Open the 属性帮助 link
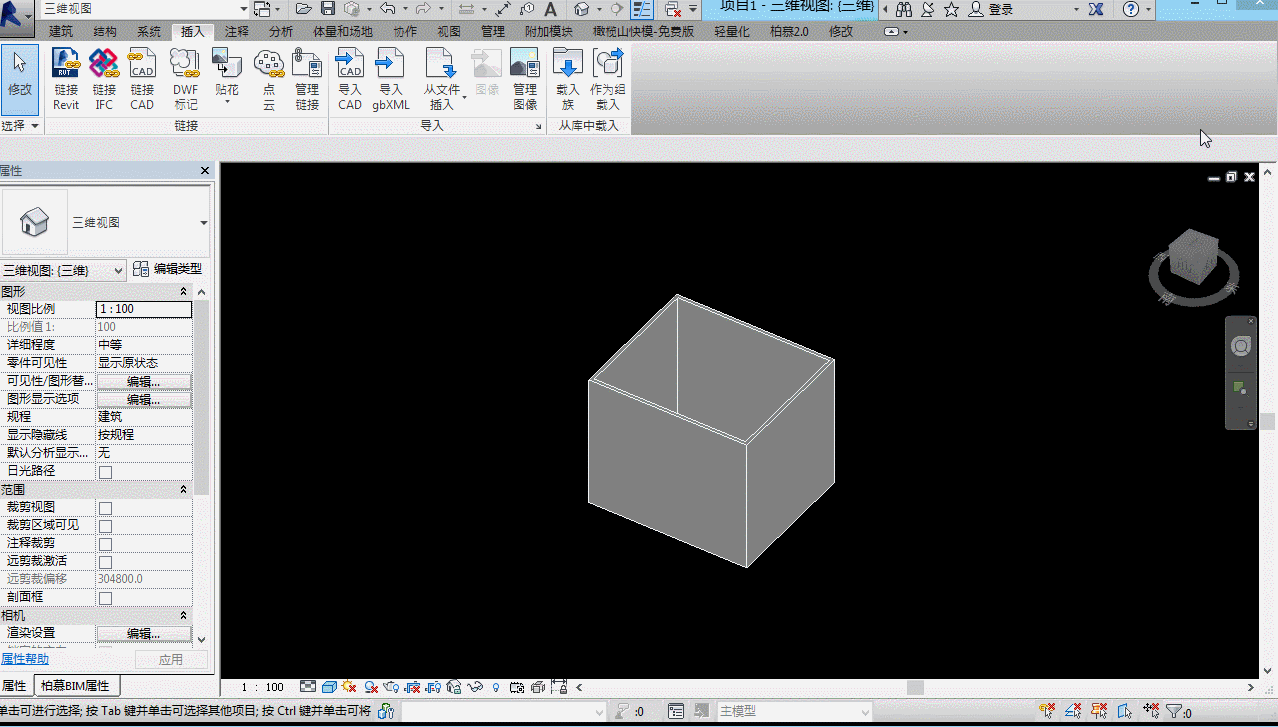This screenshot has height=727, width=1278. click(24, 659)
